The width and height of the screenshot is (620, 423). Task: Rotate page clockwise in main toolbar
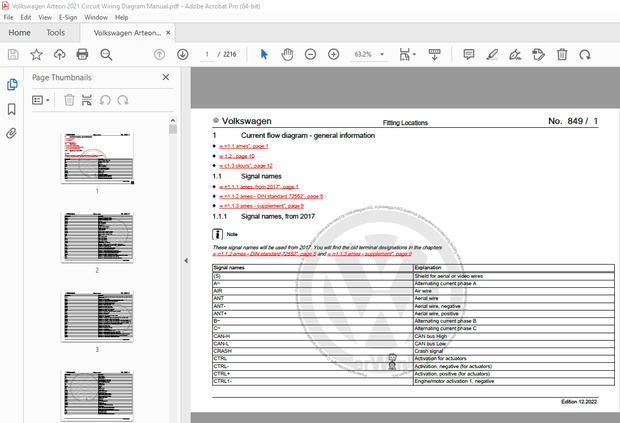point(585,55)
